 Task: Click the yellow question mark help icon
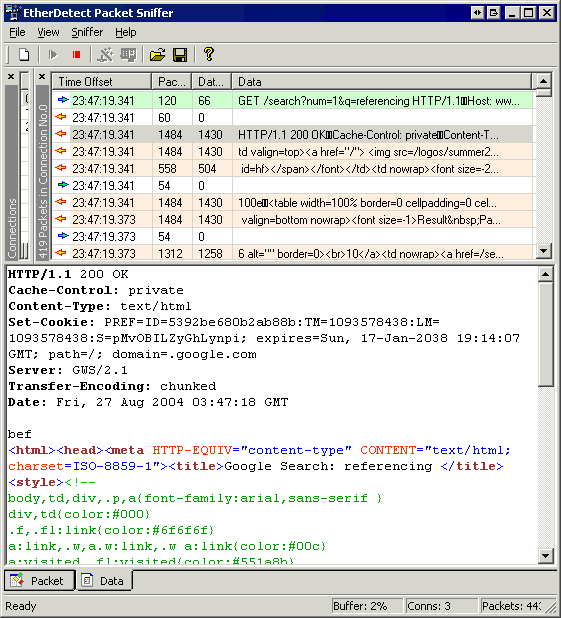click(209, 54)
